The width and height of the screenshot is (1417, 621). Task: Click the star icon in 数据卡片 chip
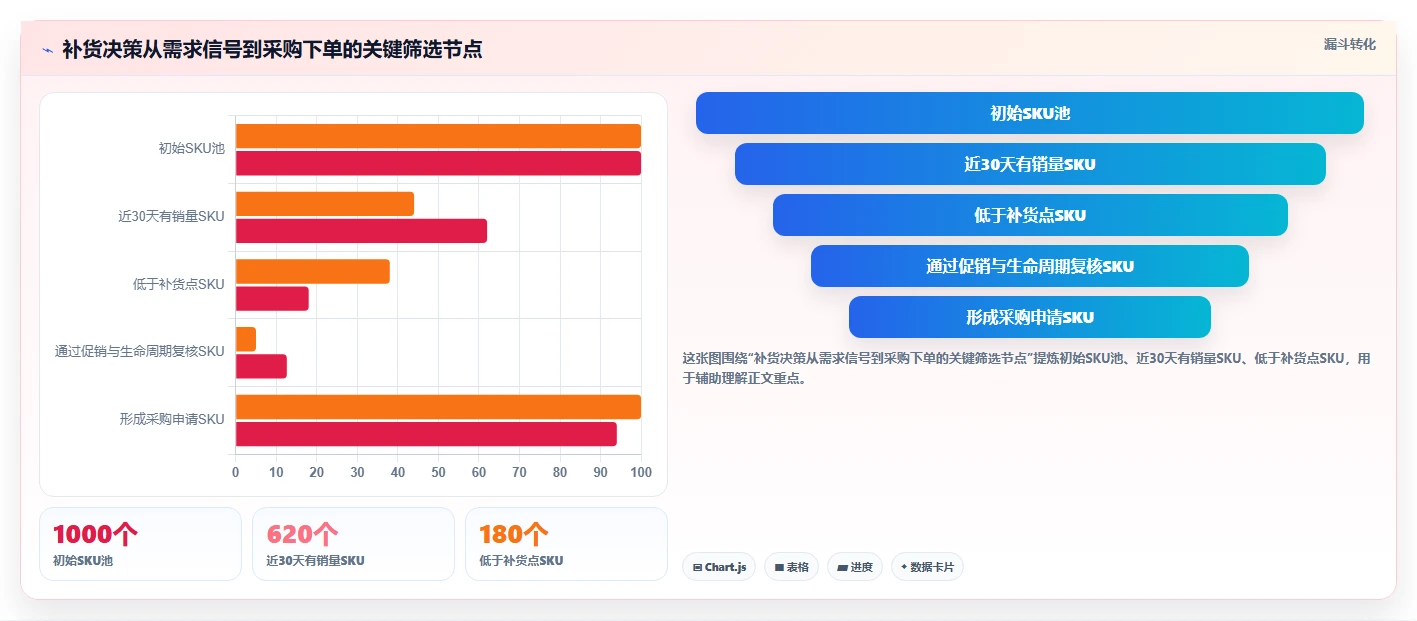coord(904,567)
